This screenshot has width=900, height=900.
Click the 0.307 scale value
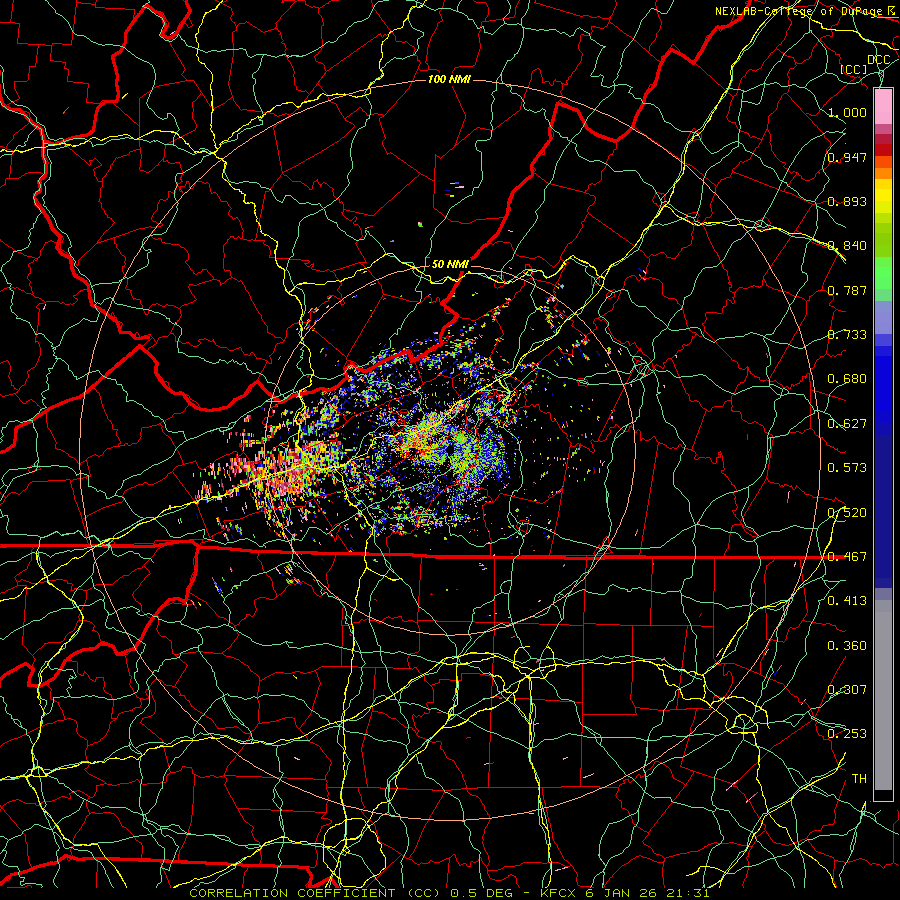tap(847, 690)
